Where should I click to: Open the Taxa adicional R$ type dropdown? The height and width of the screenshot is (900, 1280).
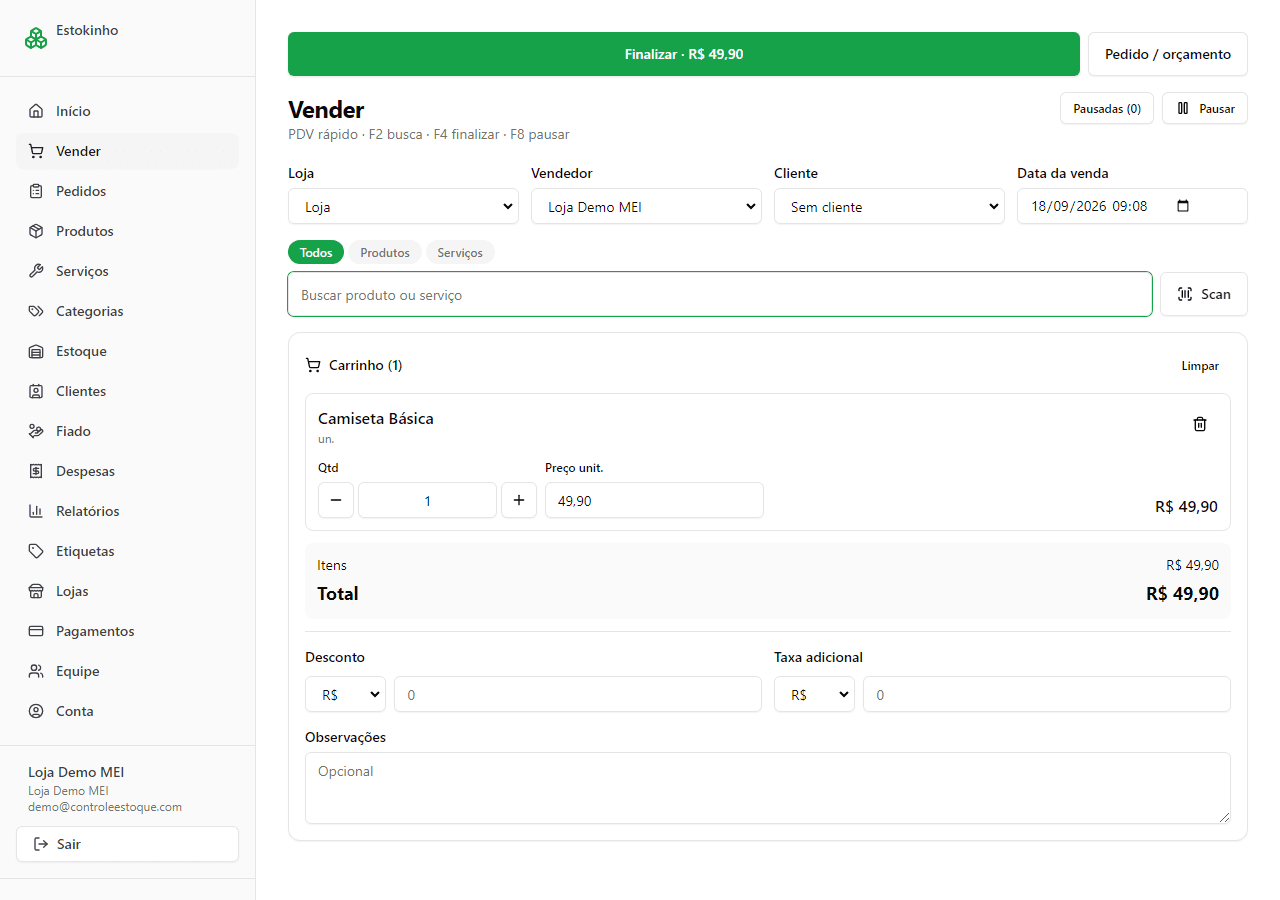(x=814, y=694)
